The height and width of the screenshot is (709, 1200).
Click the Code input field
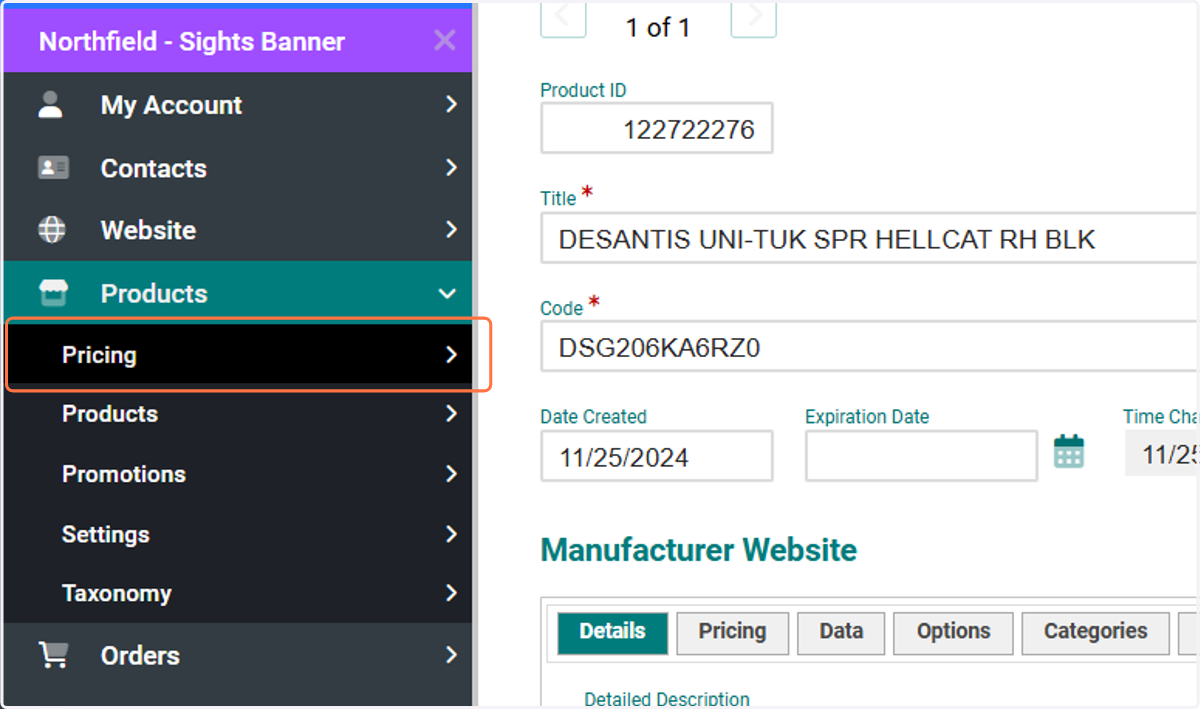click(869, 347)
